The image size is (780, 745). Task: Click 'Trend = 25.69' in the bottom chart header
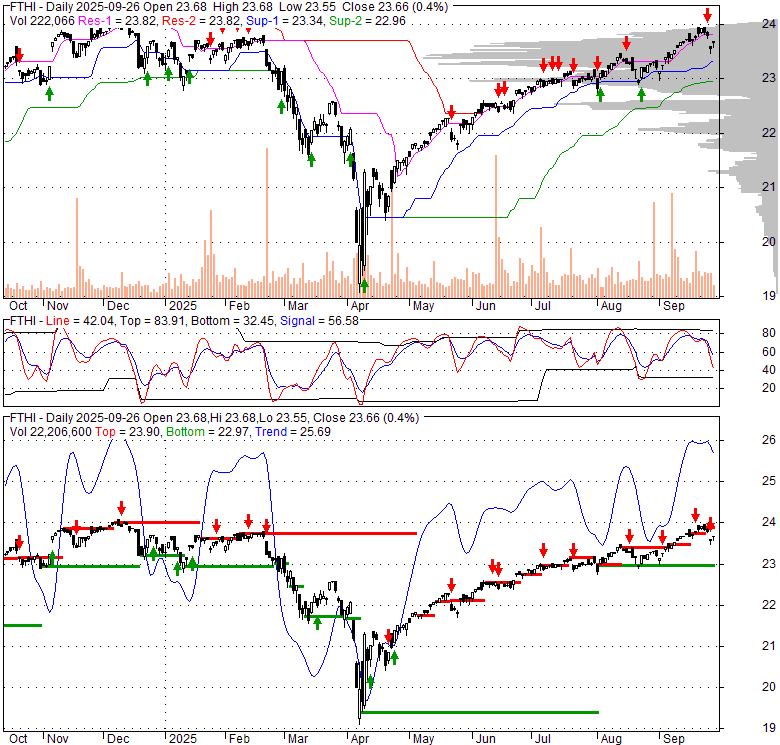(292, 432)
